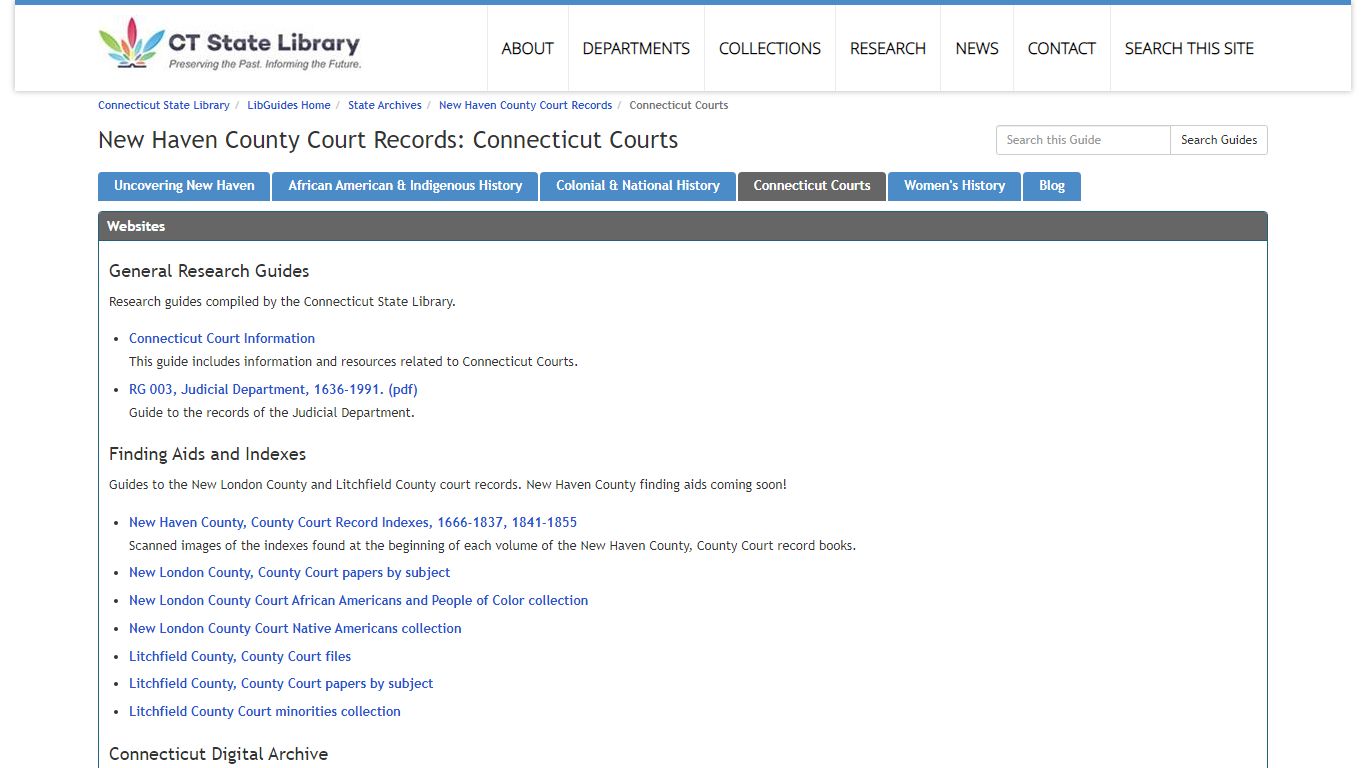Open New Haven County Court Record Indexes
Viewport: 1366px width, 768px height.
click(x=353, y=522)
